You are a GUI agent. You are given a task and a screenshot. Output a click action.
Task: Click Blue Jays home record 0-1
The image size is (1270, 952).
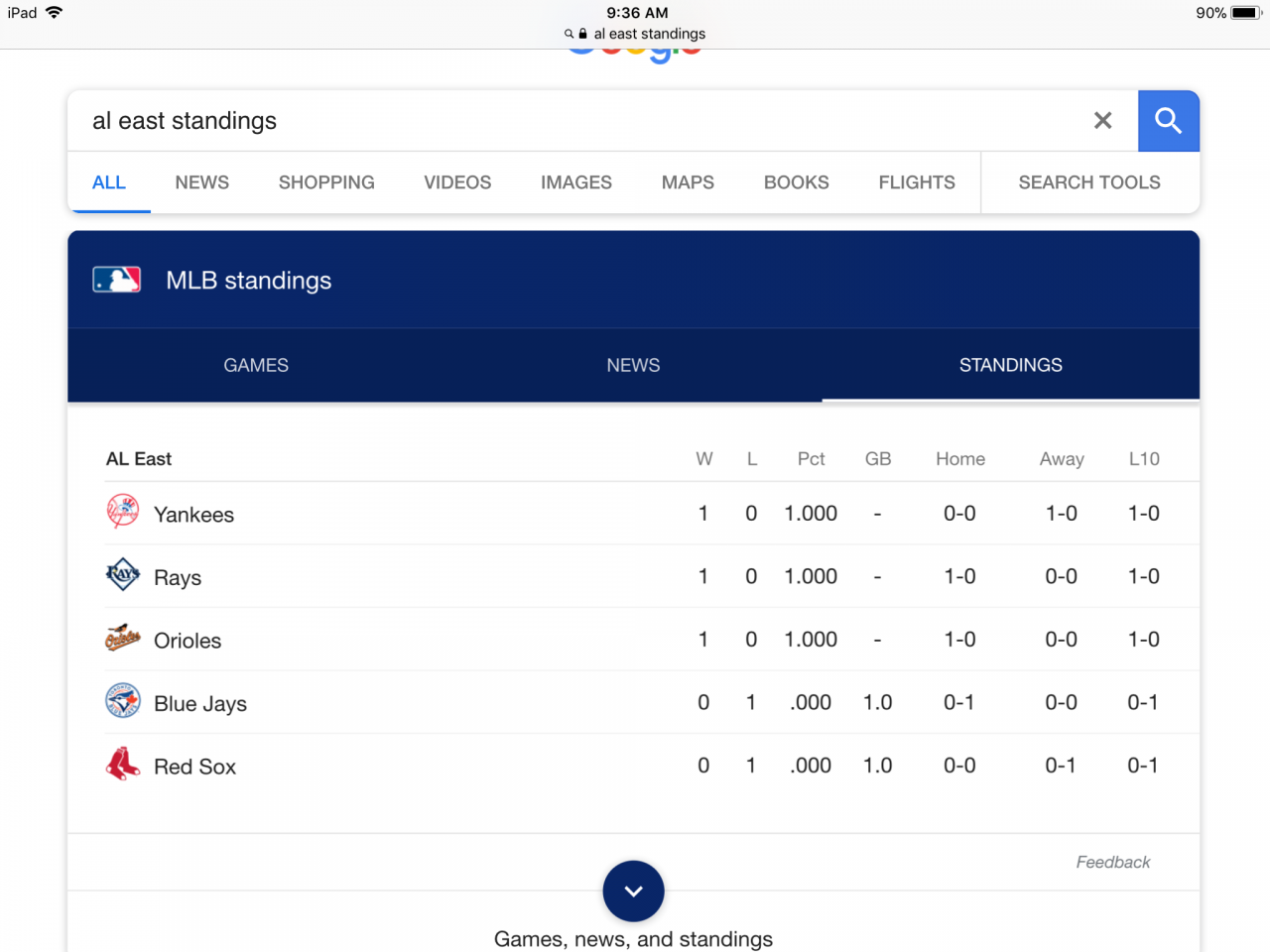pos(958,703)
